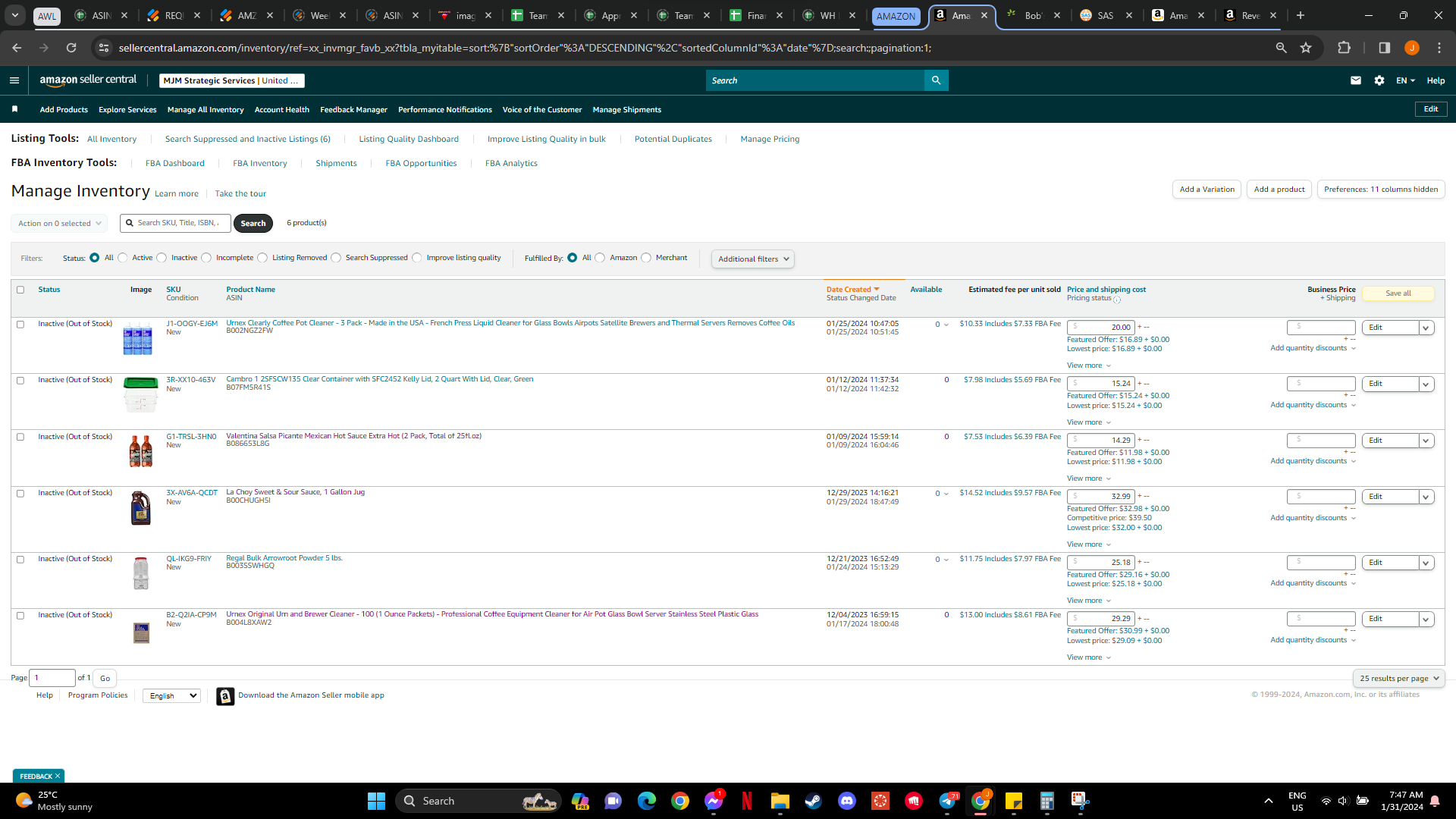Screen dimensions: 1456x819
Task: Open Add Products in navigation bar
Action: point(64,110)
